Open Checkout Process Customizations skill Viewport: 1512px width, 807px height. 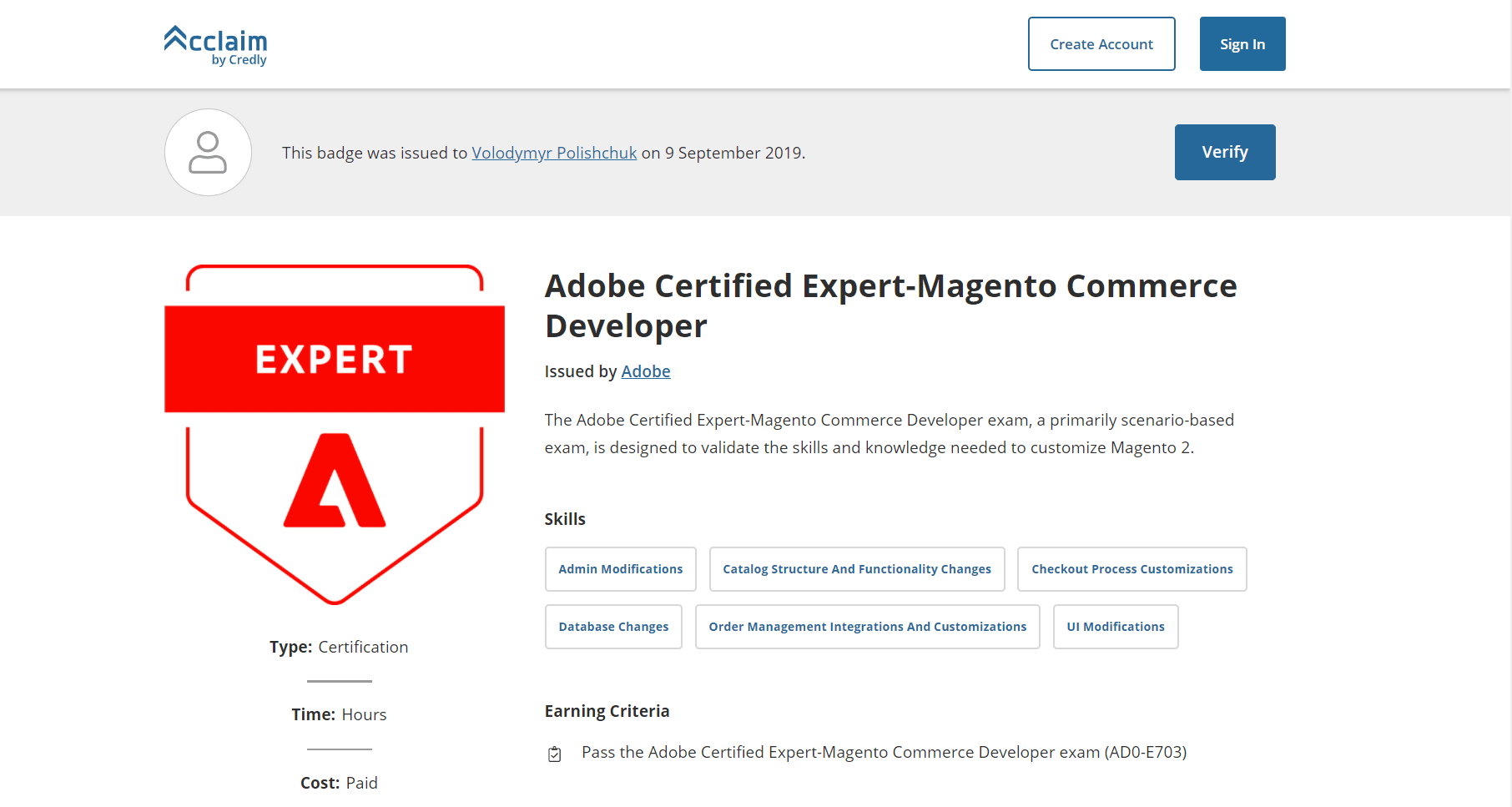[1132, 569]
